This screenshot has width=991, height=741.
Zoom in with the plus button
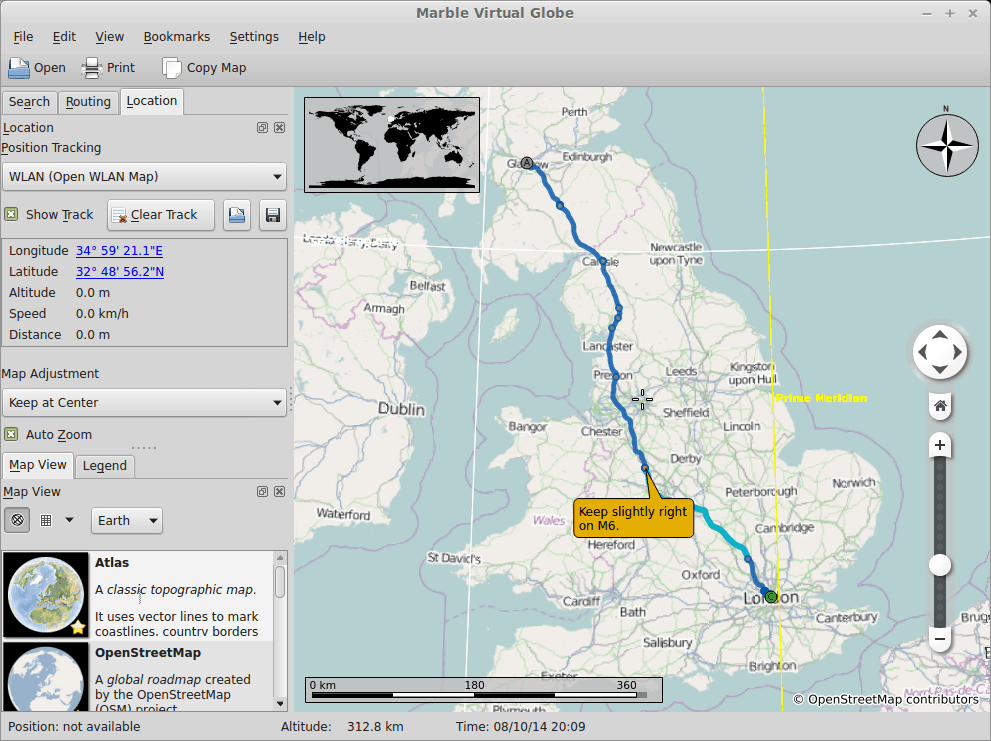(x=940, y=445)
